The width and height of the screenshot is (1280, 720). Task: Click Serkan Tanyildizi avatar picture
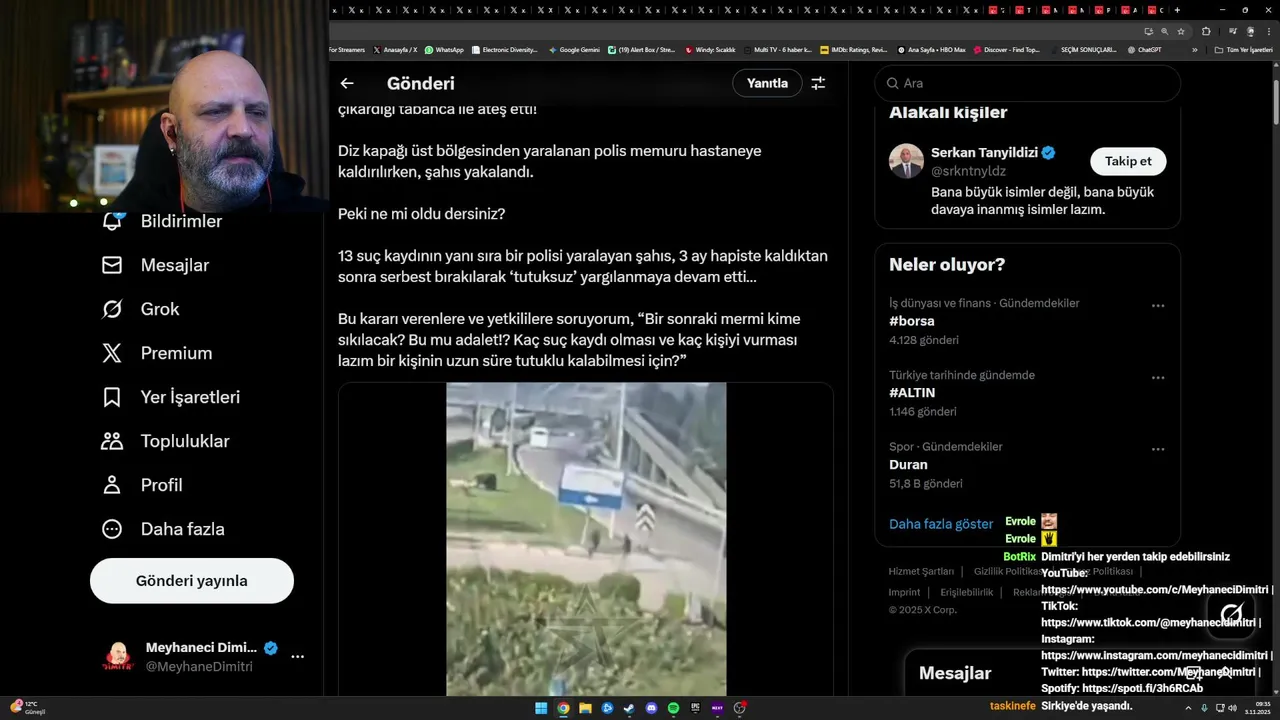(906, 161)
